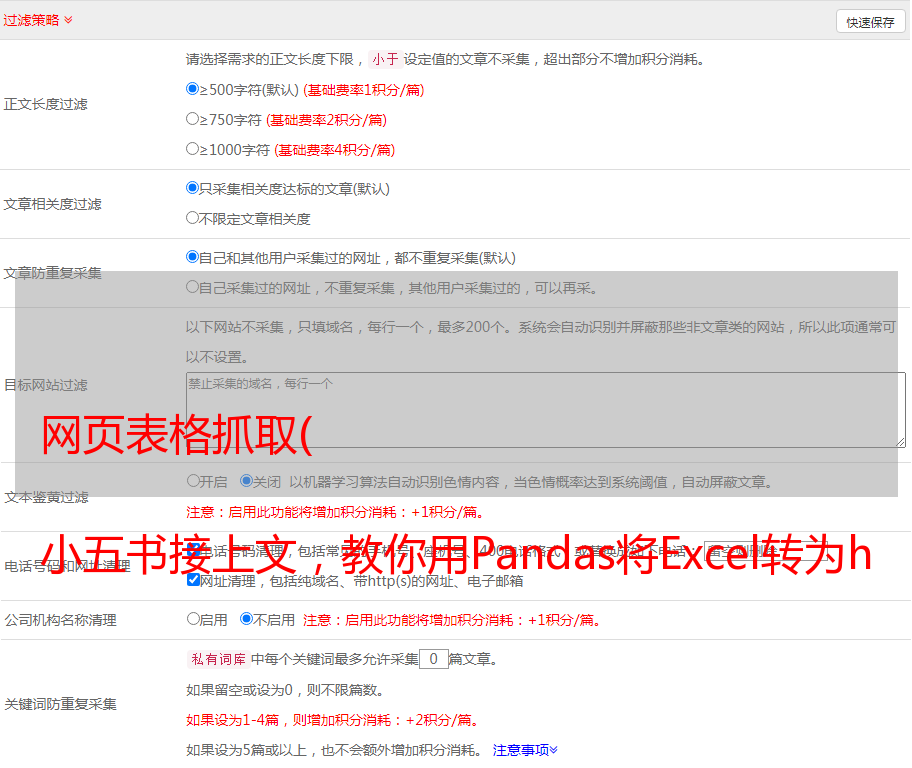
Task: Select the ≥750字符 radio option
Action: click(192, 119)
